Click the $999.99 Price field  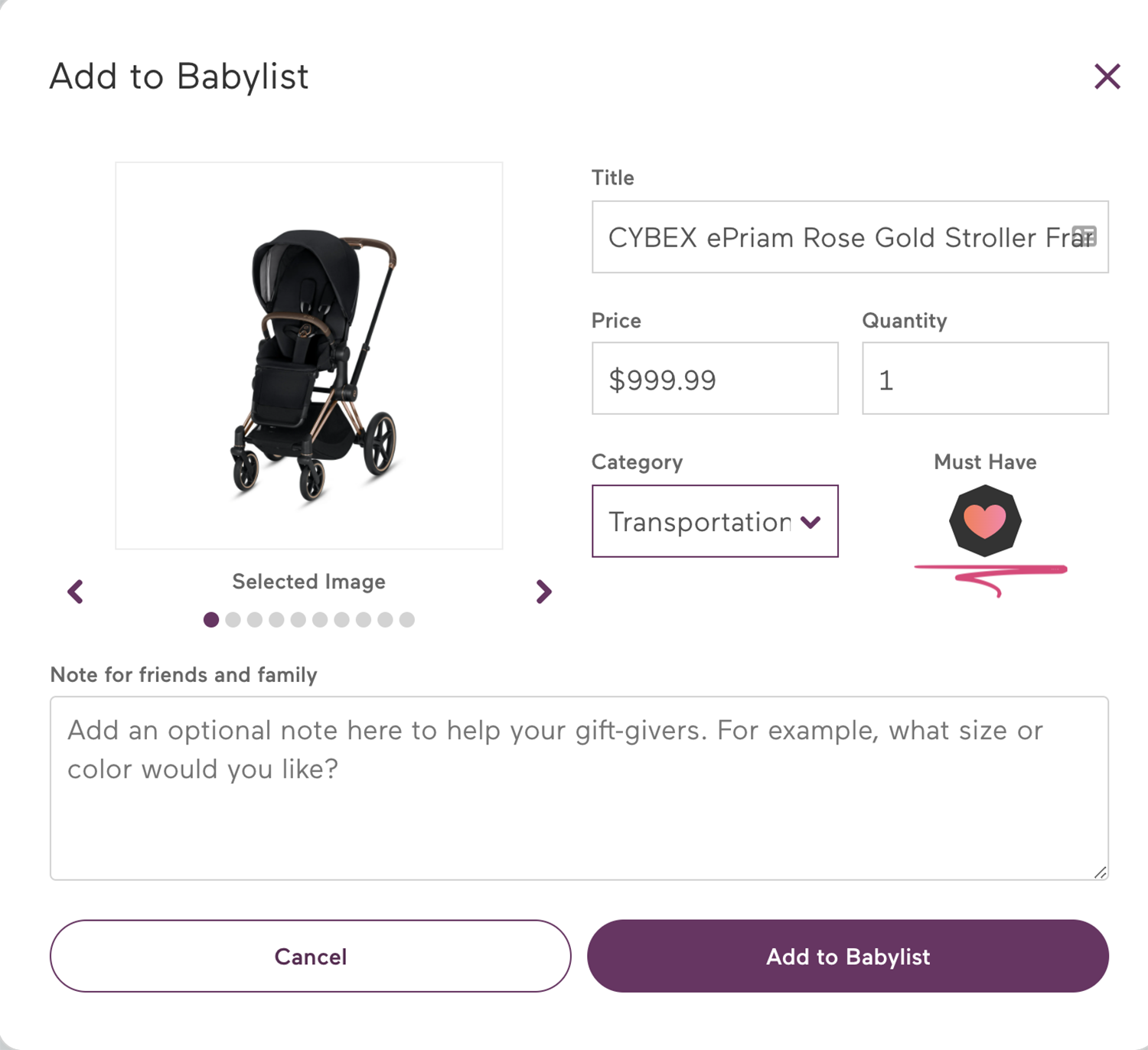[x=714, y=378]
